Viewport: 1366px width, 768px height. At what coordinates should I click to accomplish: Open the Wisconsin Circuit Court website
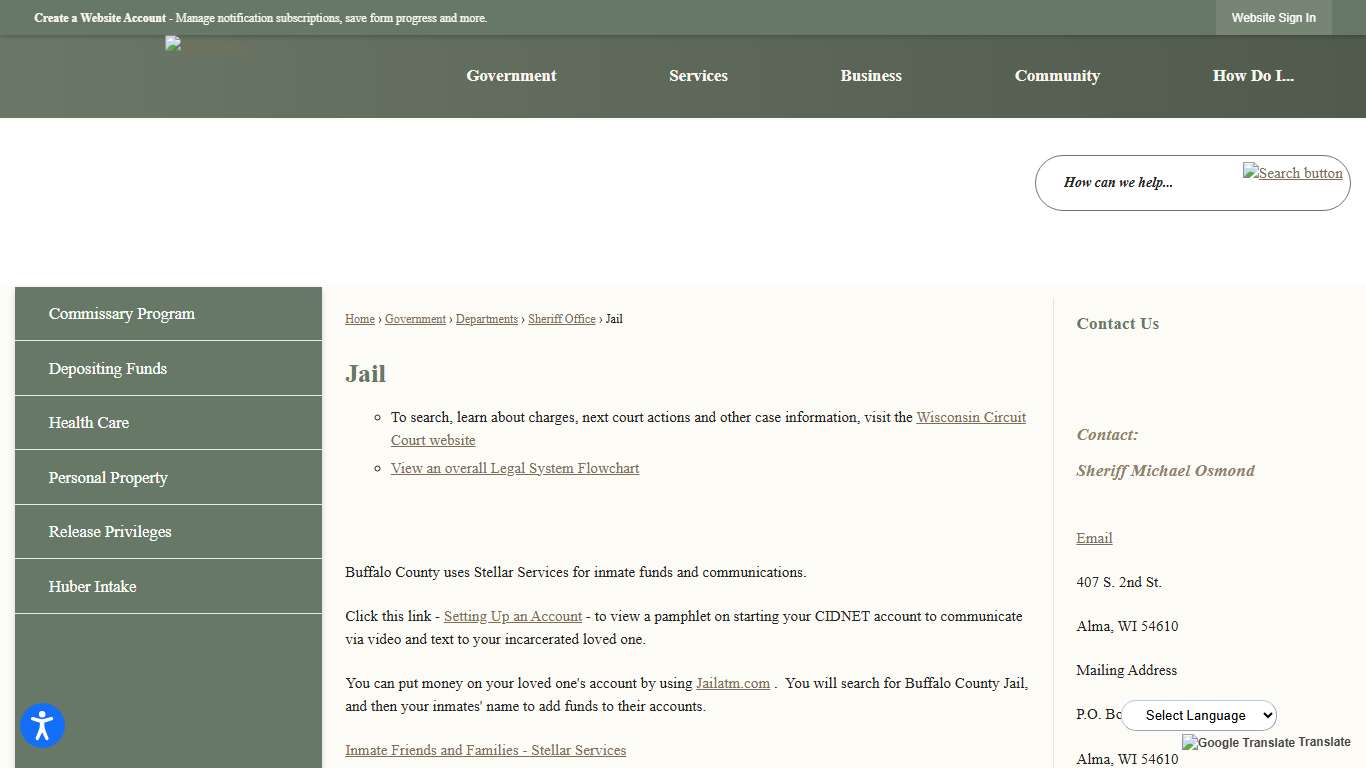pyautogui.click(x=971, y=417)
